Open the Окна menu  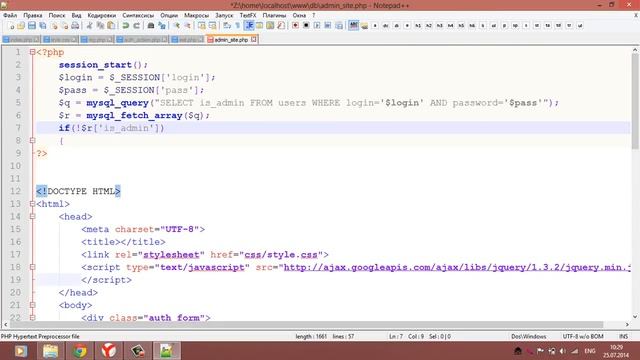pos(299,16)
